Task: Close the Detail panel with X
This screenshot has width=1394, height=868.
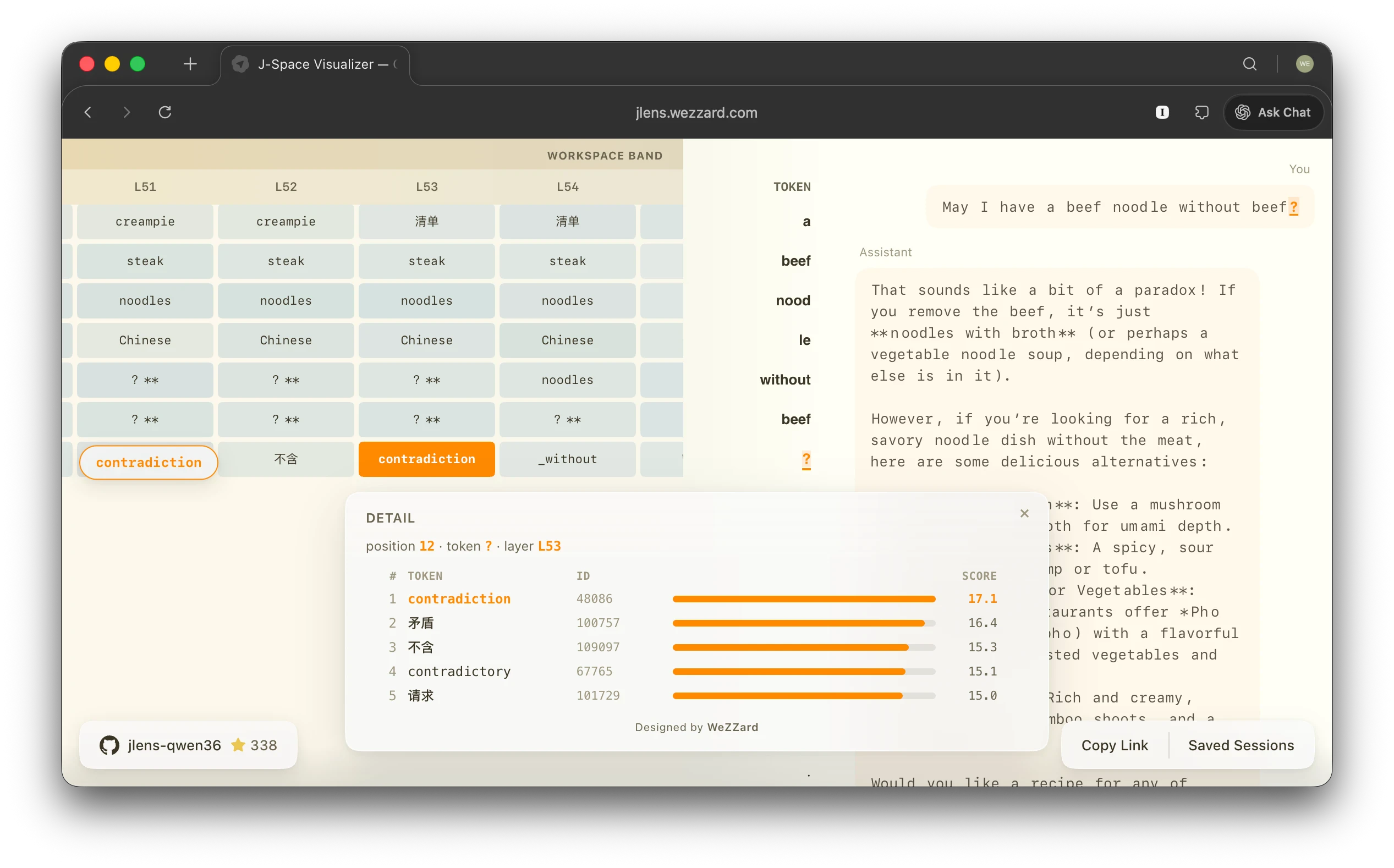Action: pyautogui.click(x=1024, y=513)
